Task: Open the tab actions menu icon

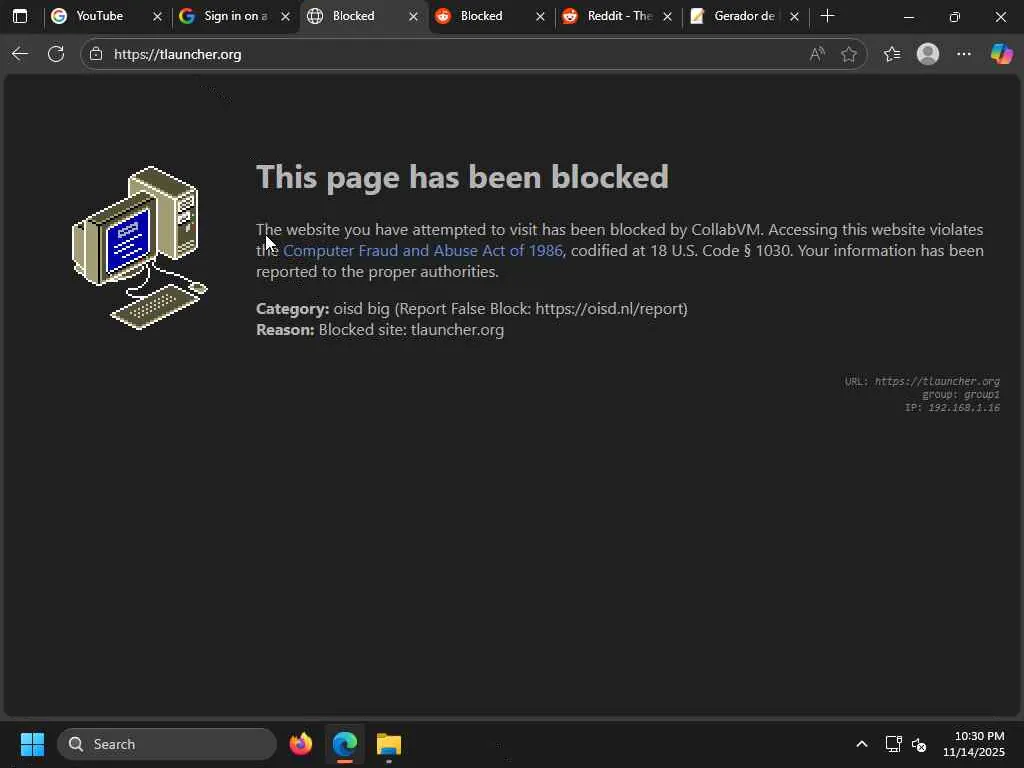Action: click(x=20, y=16)
